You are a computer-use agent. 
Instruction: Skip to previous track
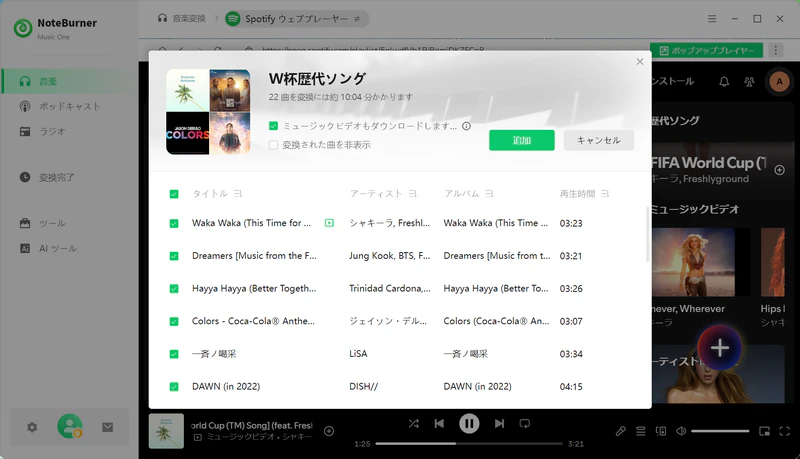pos(439,423)
